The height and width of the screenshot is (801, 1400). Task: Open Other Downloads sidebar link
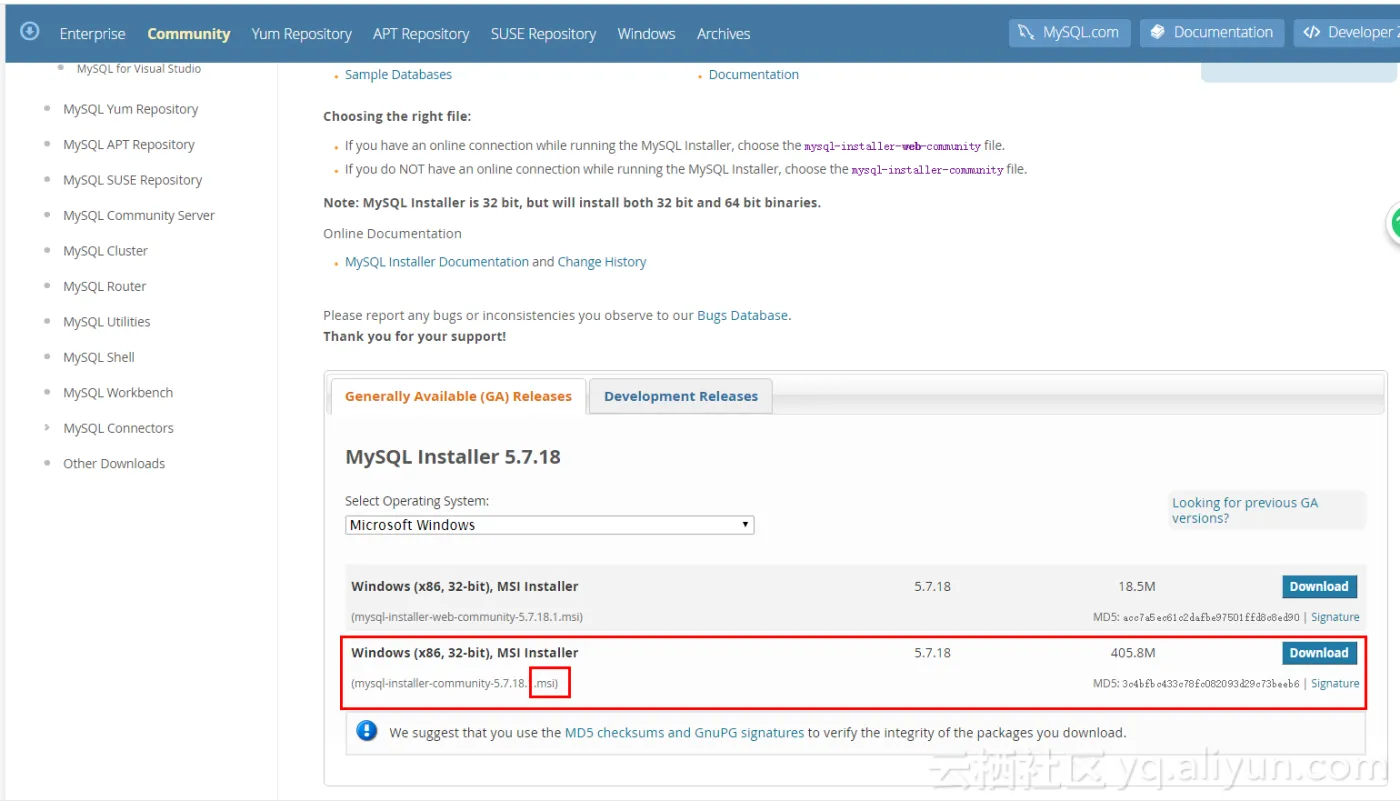coord(114,464)
